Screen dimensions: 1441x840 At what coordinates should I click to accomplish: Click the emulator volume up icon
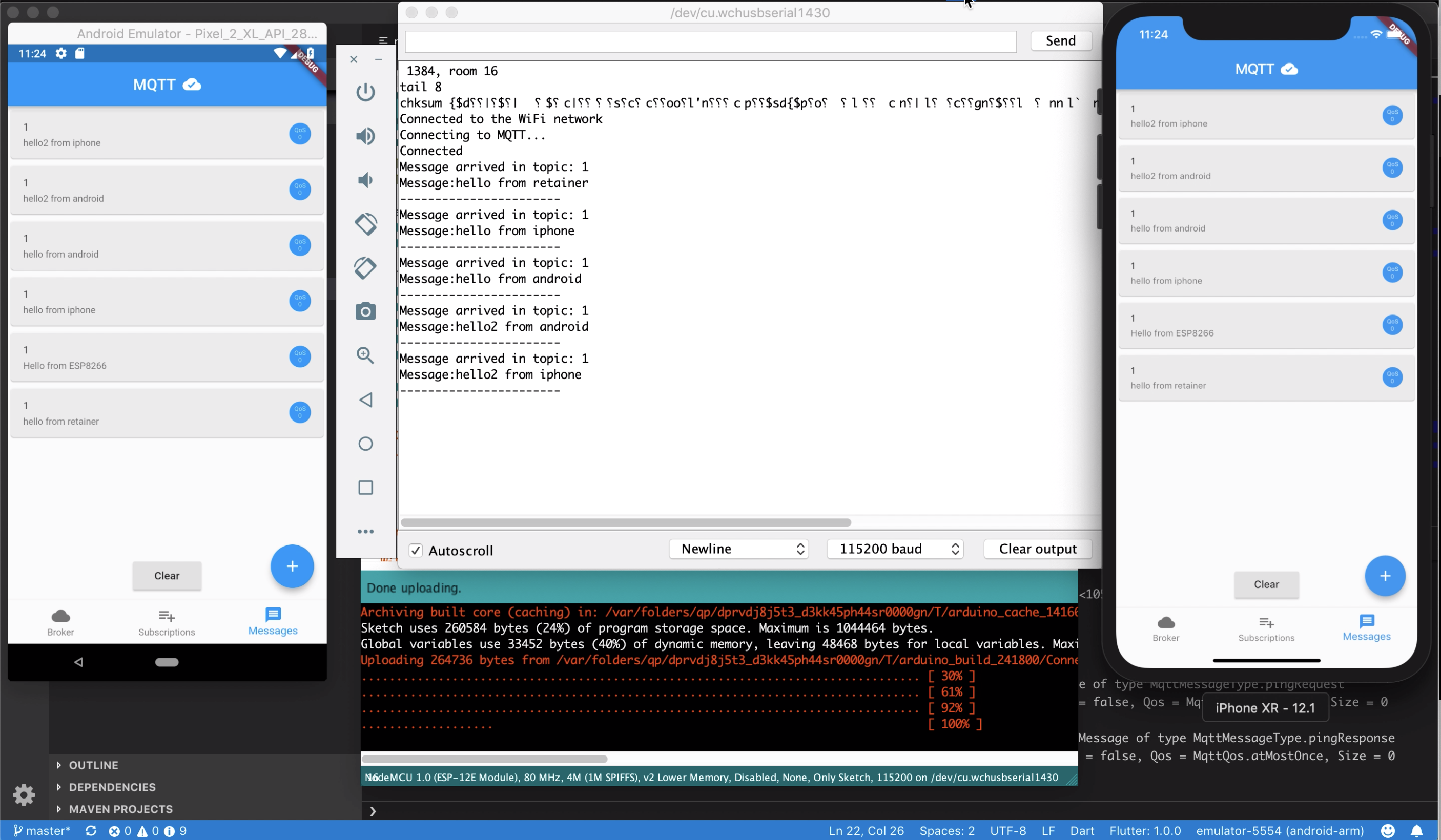365,136
